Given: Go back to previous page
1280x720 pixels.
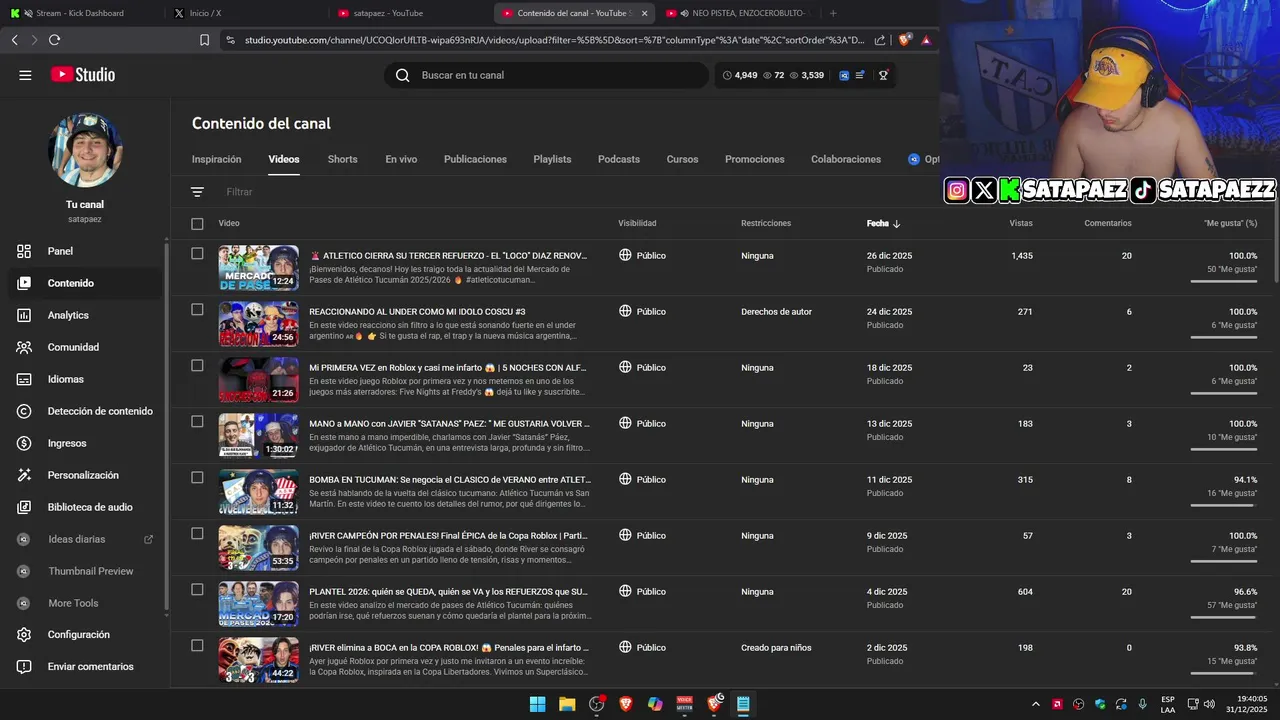Looking at the screenshot, I should 14,40.
